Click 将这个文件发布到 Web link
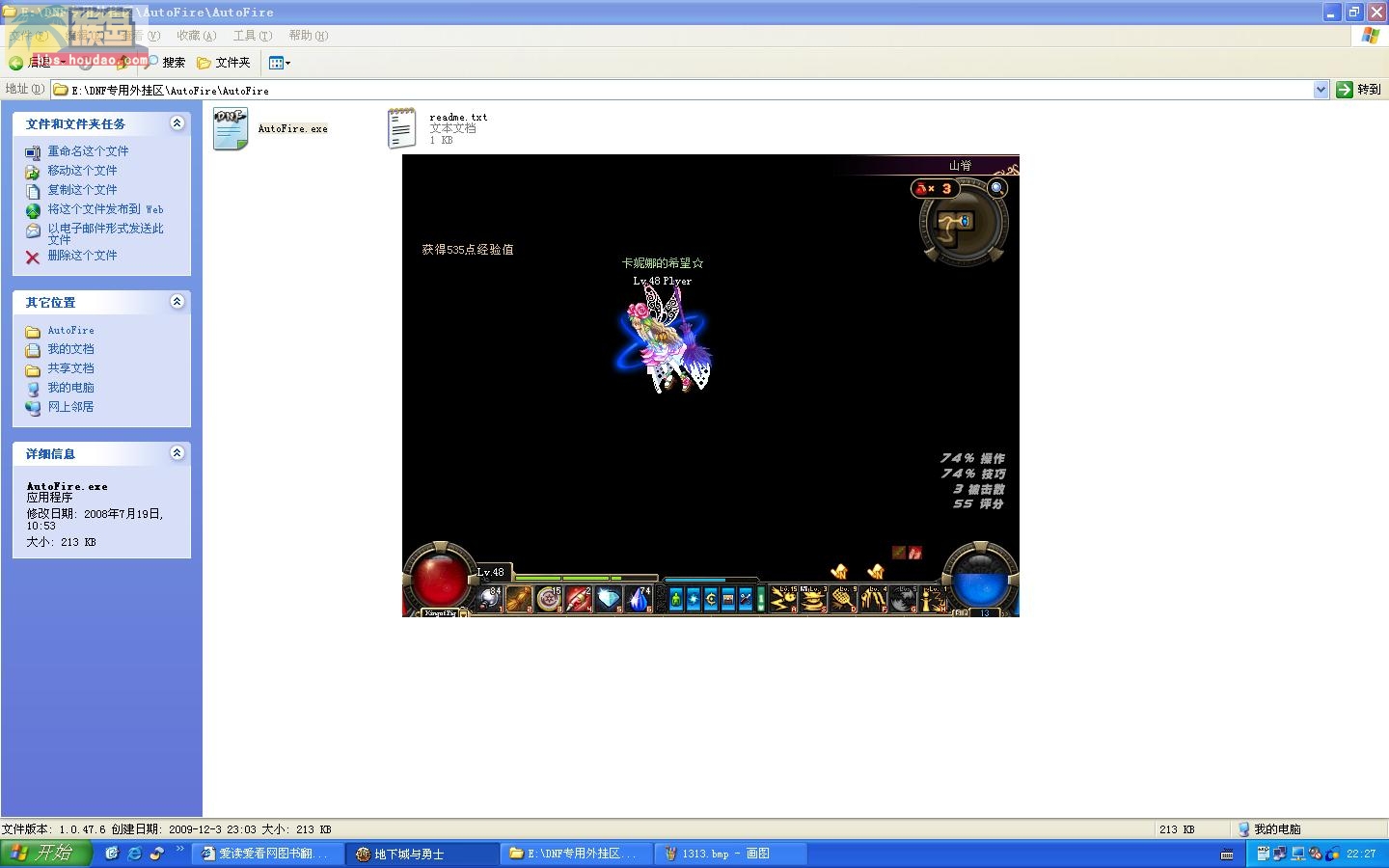 105,209
